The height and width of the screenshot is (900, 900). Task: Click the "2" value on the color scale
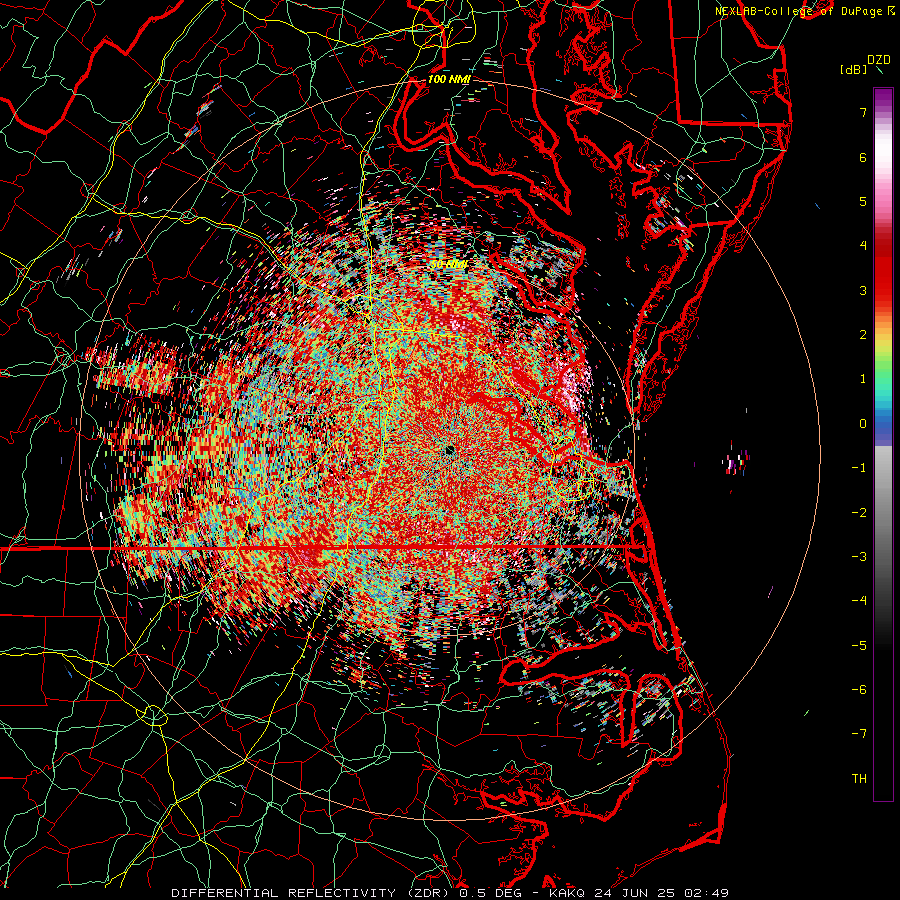(863, 335)
